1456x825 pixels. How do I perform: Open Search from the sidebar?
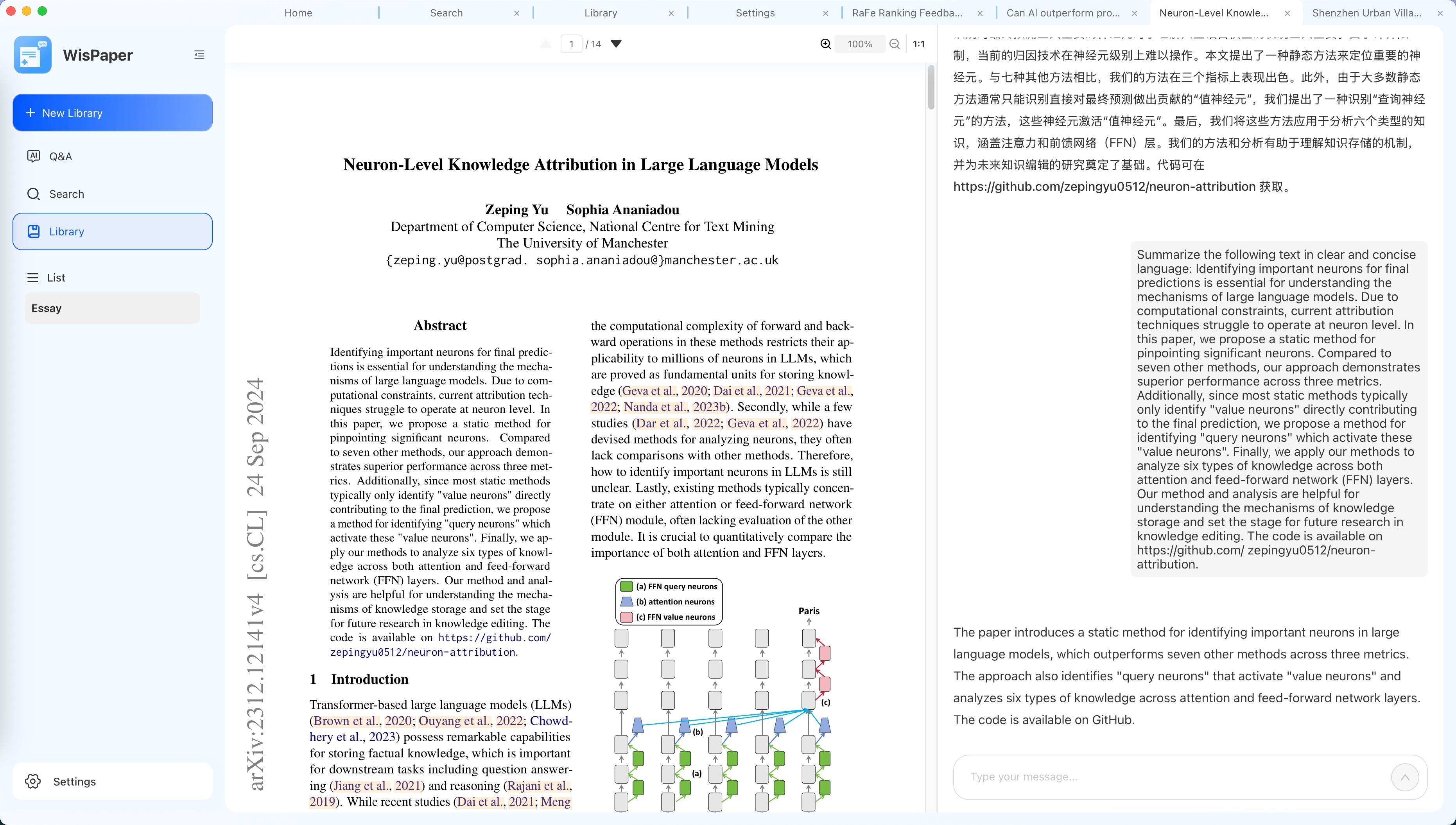(66, 194)
